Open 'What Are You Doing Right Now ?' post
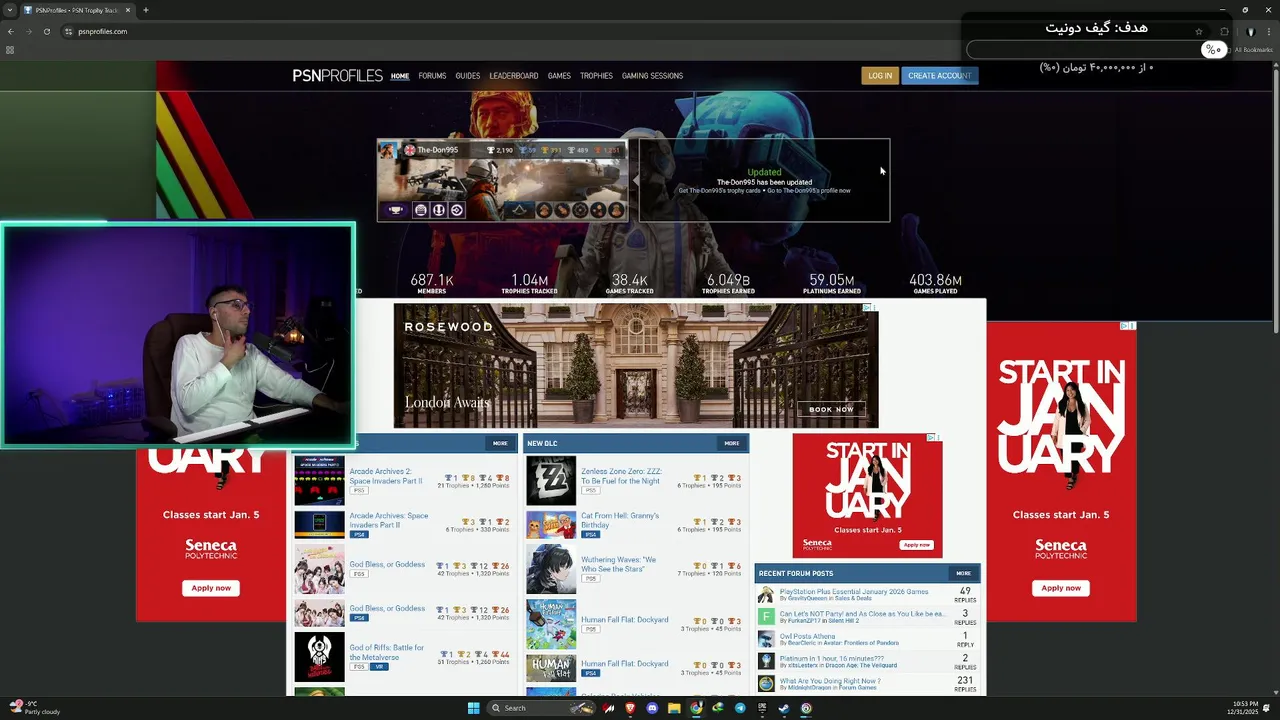The width and height of the screenshot is (1280, 720). pos(830,681)
